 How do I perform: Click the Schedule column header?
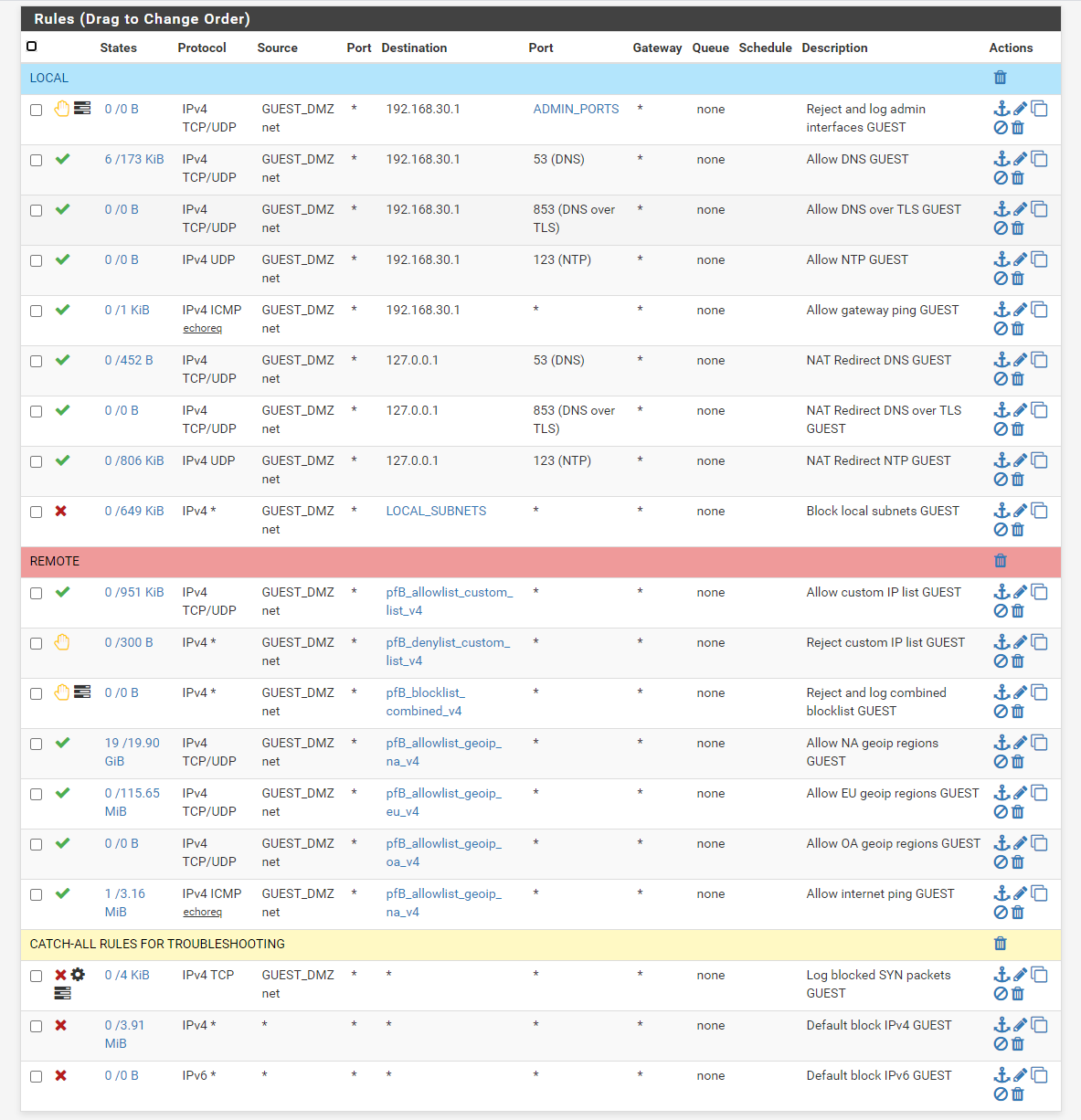pyautogui.click(x=765, y=48)
